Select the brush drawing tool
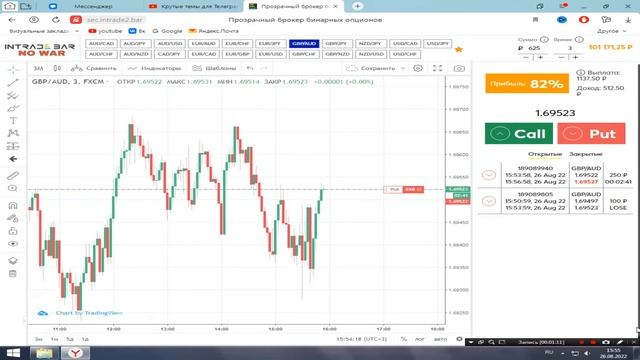This screenshot has width=640, height=360. click(13, 108)
